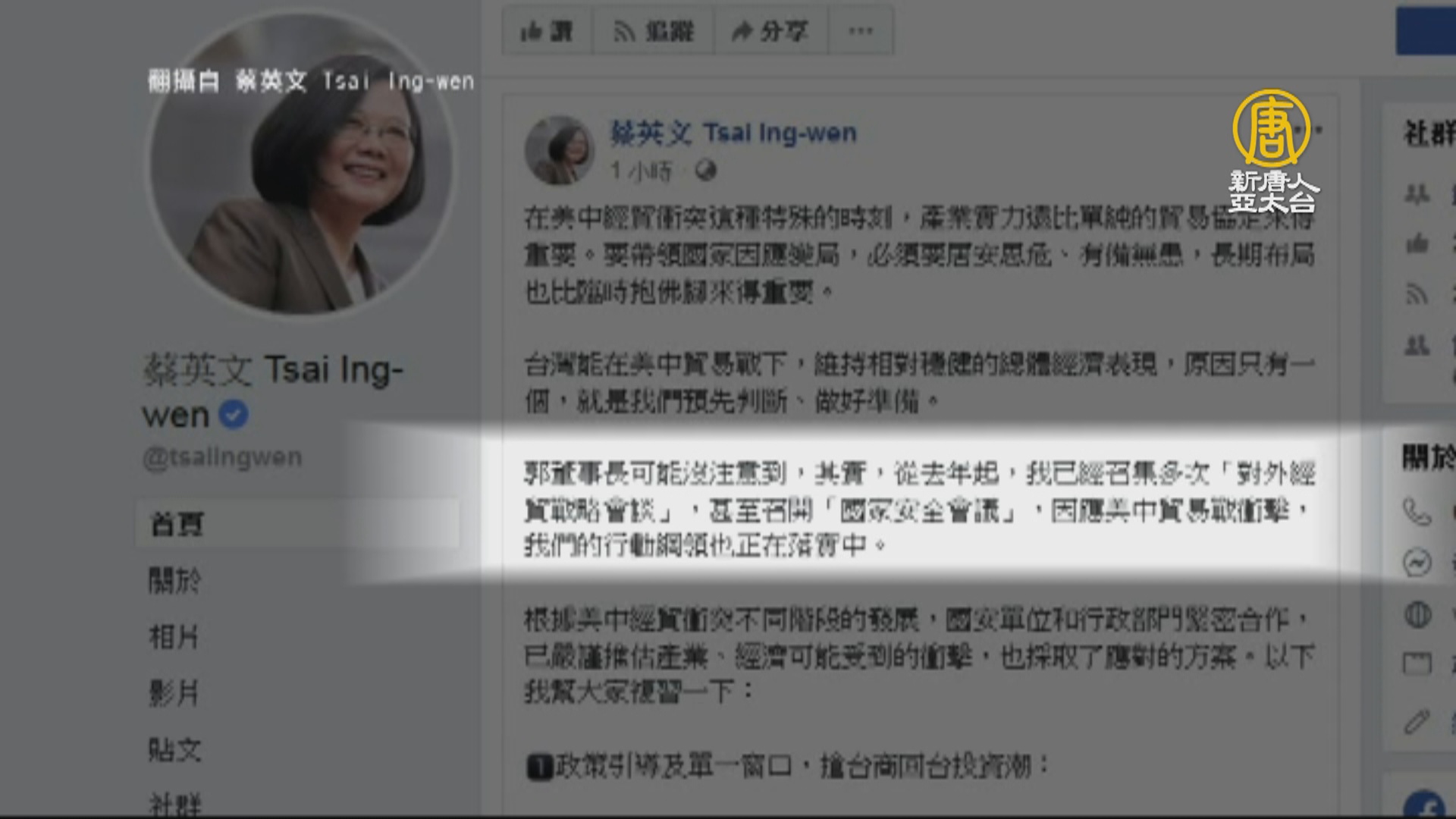This screenshot has height=819, width=1456.
Task: Open the 影片 page in sidebar
Action: click(x=174, y=693)
